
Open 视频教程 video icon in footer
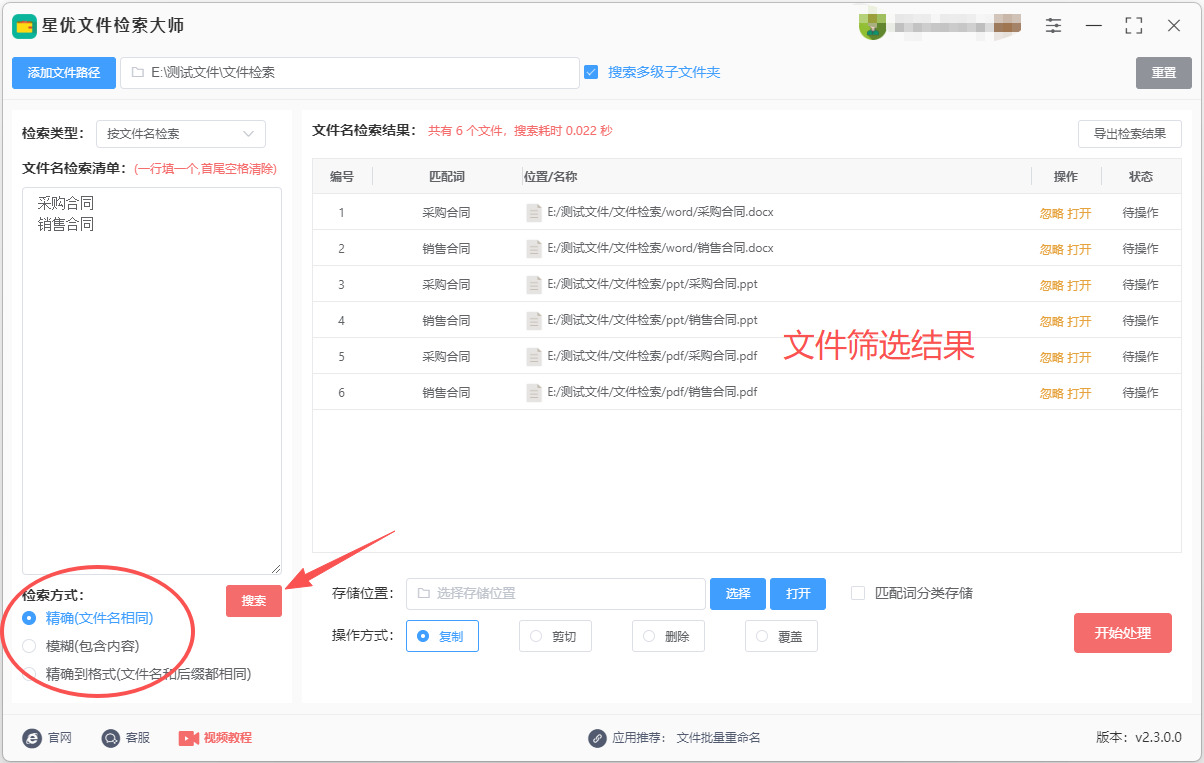pyautogui.click(x=188, y=738)
